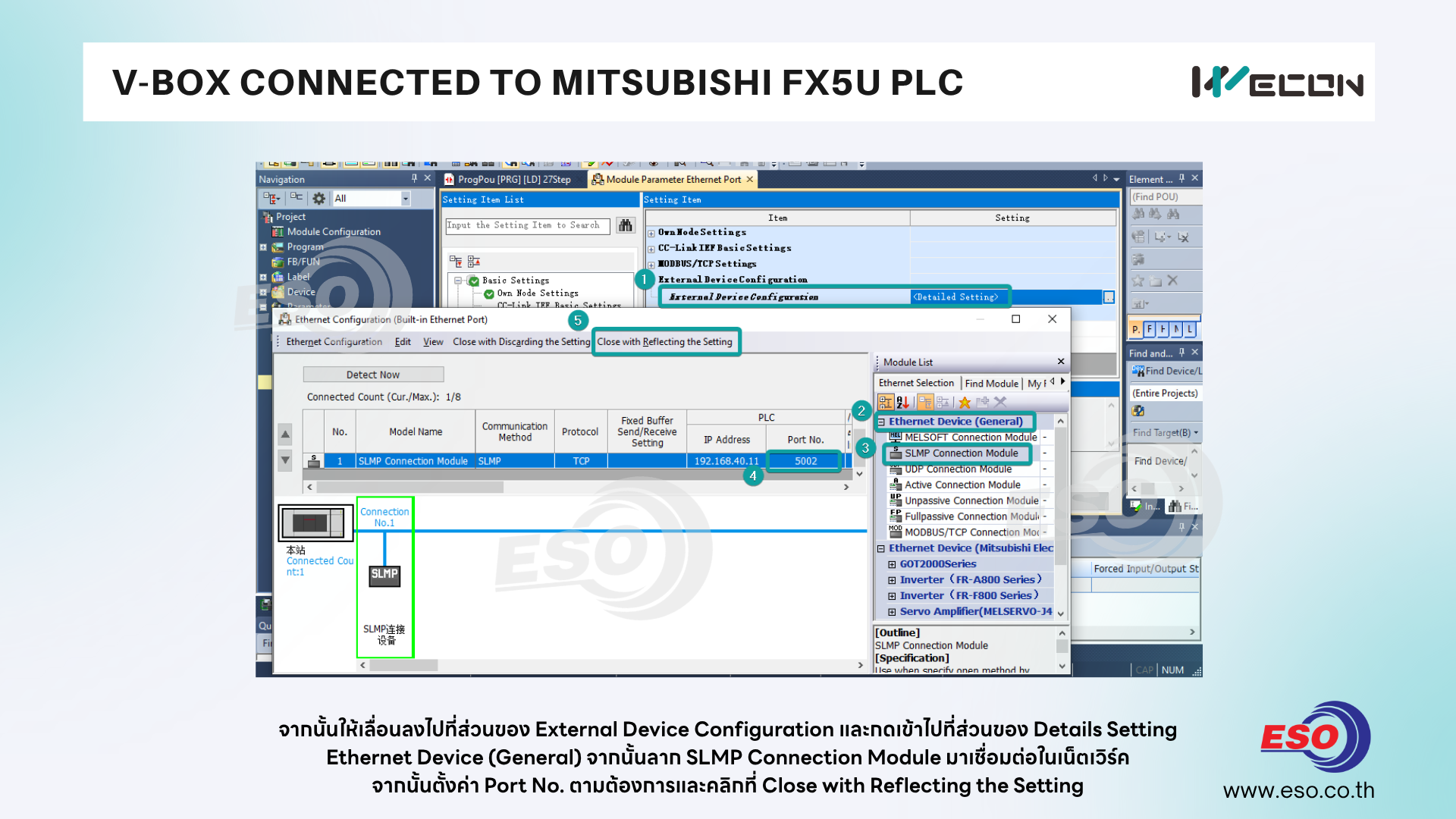Click the binoculars search icon in Setting Item List
Image resolution: width=1456 pixels, height=819 pixels.
[626, 225]
